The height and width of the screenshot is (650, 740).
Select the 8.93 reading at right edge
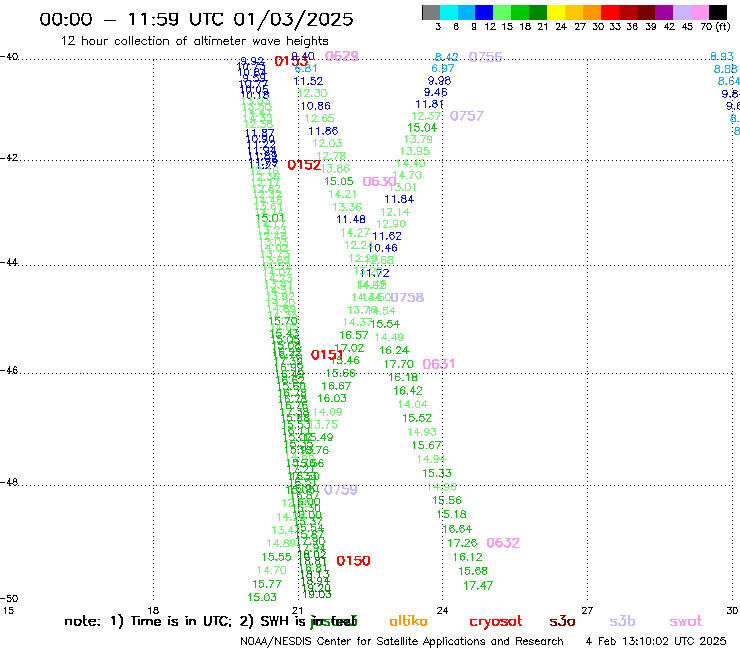722,57
